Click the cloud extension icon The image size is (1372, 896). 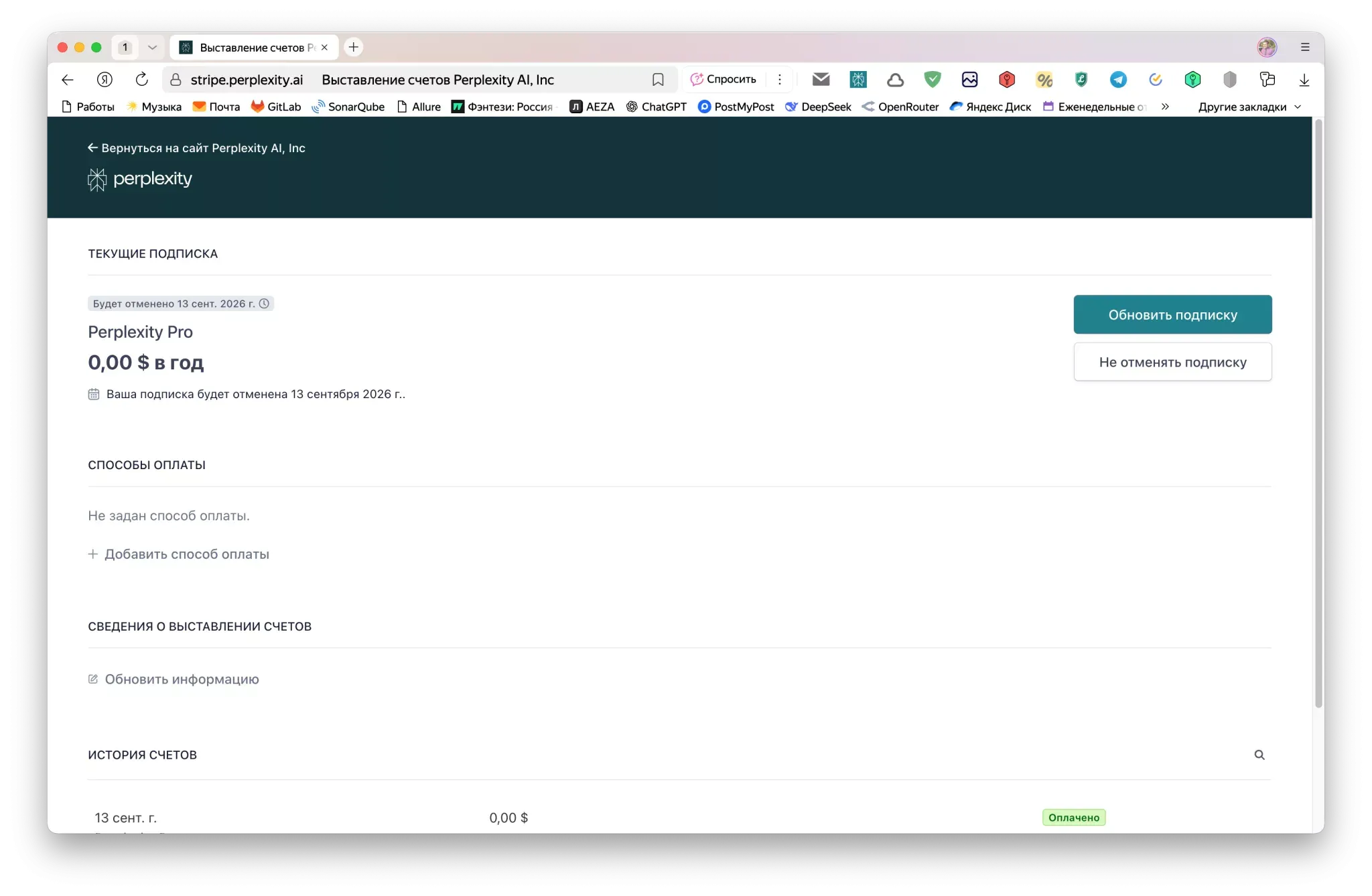pos(895,80)
